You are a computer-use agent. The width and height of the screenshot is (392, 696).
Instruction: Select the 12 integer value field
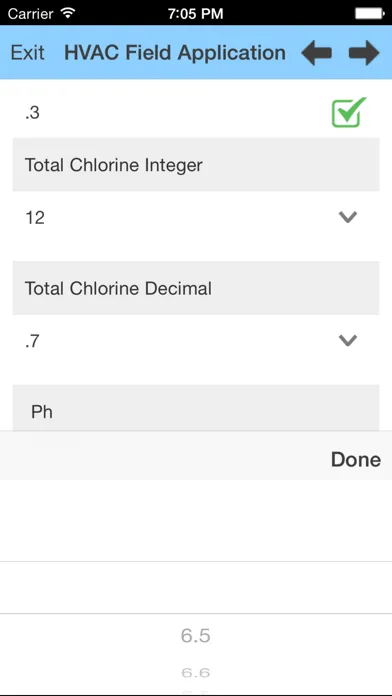pos(196,218)
